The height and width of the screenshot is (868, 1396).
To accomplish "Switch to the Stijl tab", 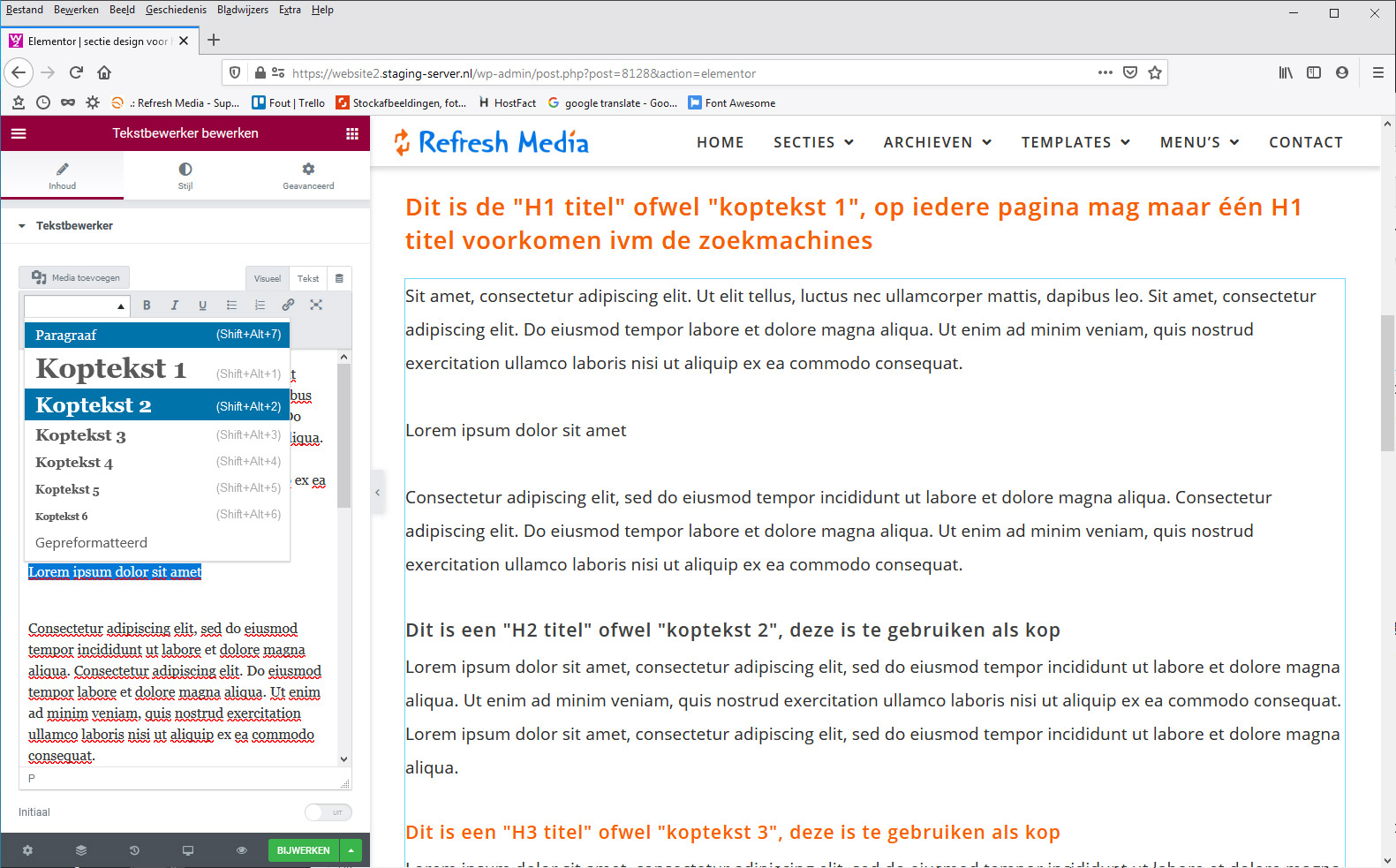I will (x=185, y=175).
